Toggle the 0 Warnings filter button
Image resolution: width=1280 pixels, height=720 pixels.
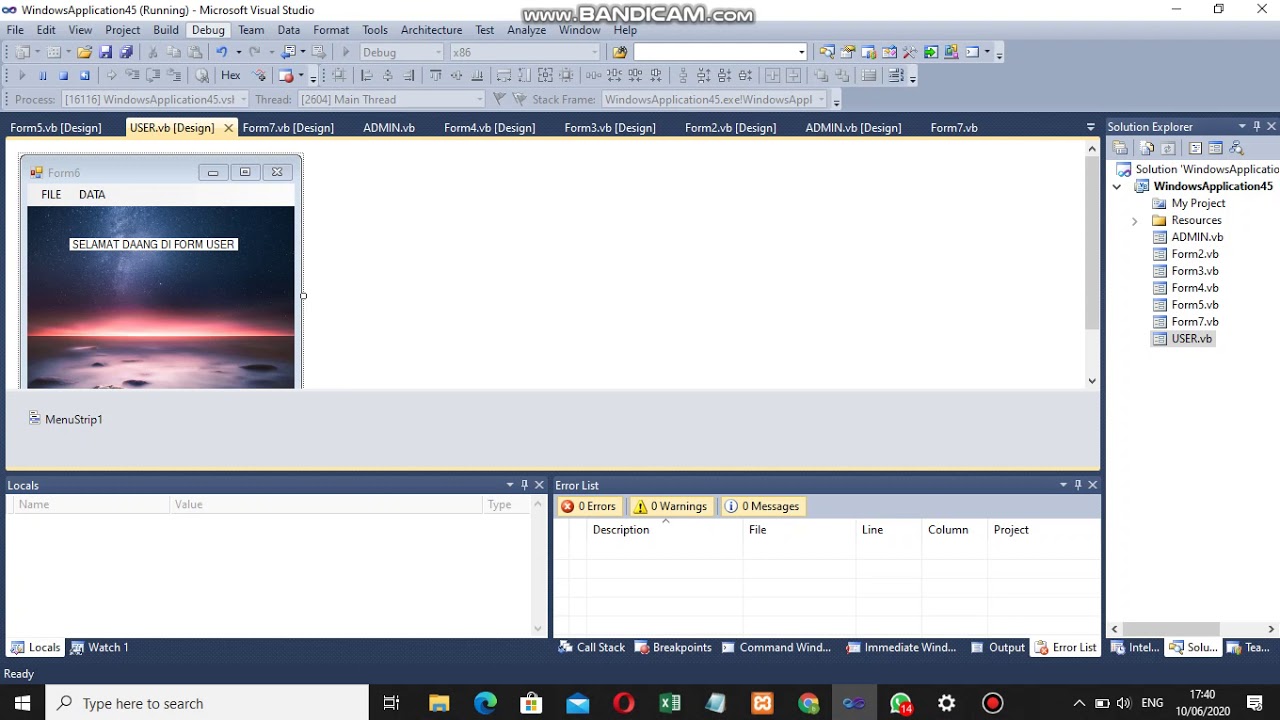pyautogui.click(x=670, y=506)
